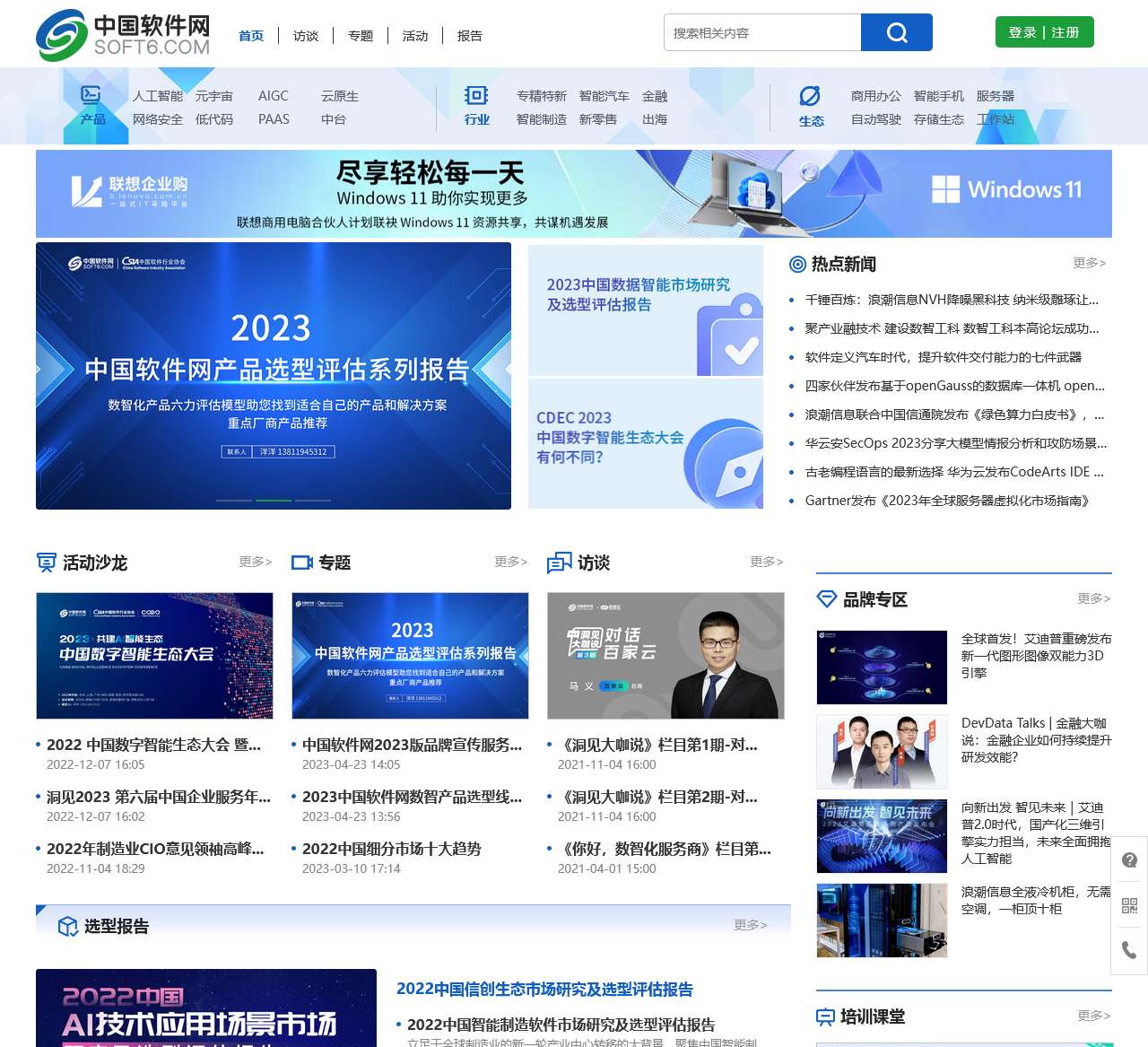Go to the 首页 nav item
1148x1047 pixels.
(x=251, y=36)
